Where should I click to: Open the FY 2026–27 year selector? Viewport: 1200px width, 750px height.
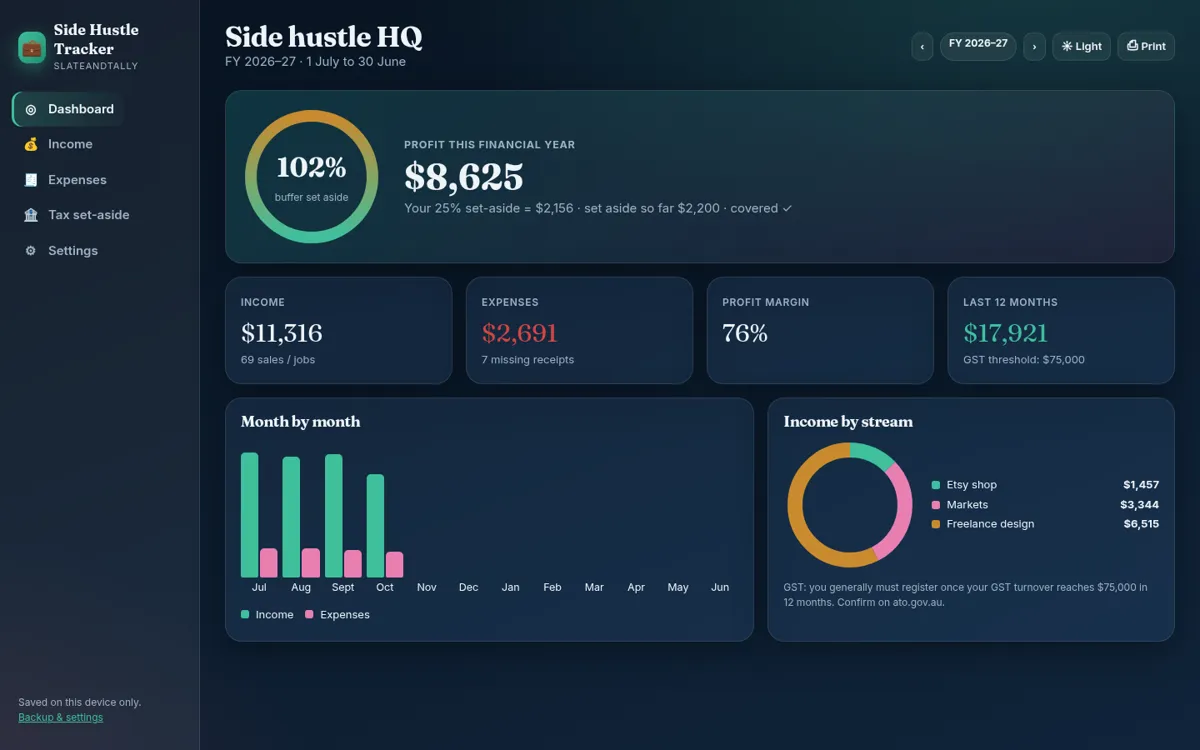point(978,46)
